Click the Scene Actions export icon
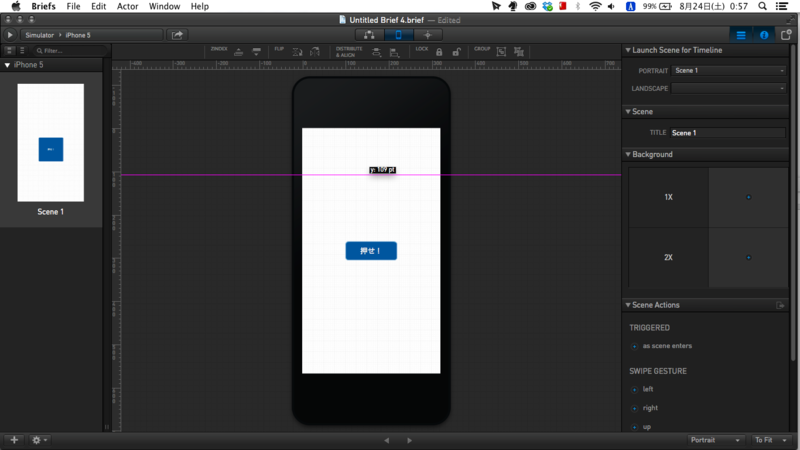The width and height of the screenshot is (800, 450). pos(780,305)
